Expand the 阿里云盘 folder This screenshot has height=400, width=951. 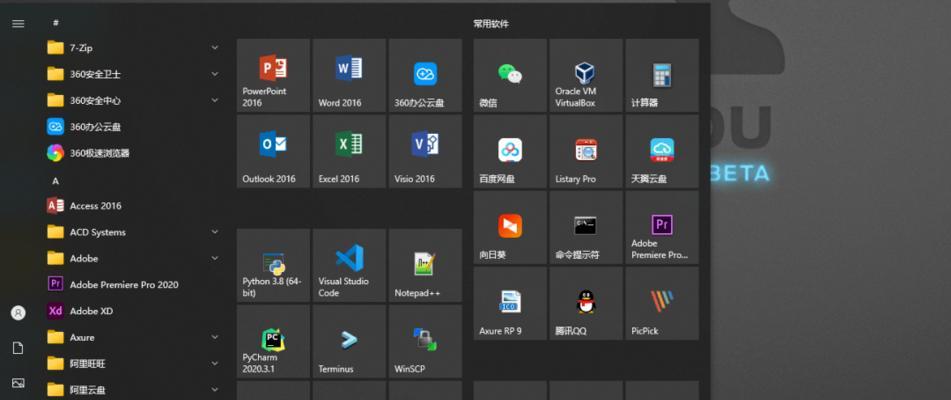133,390
